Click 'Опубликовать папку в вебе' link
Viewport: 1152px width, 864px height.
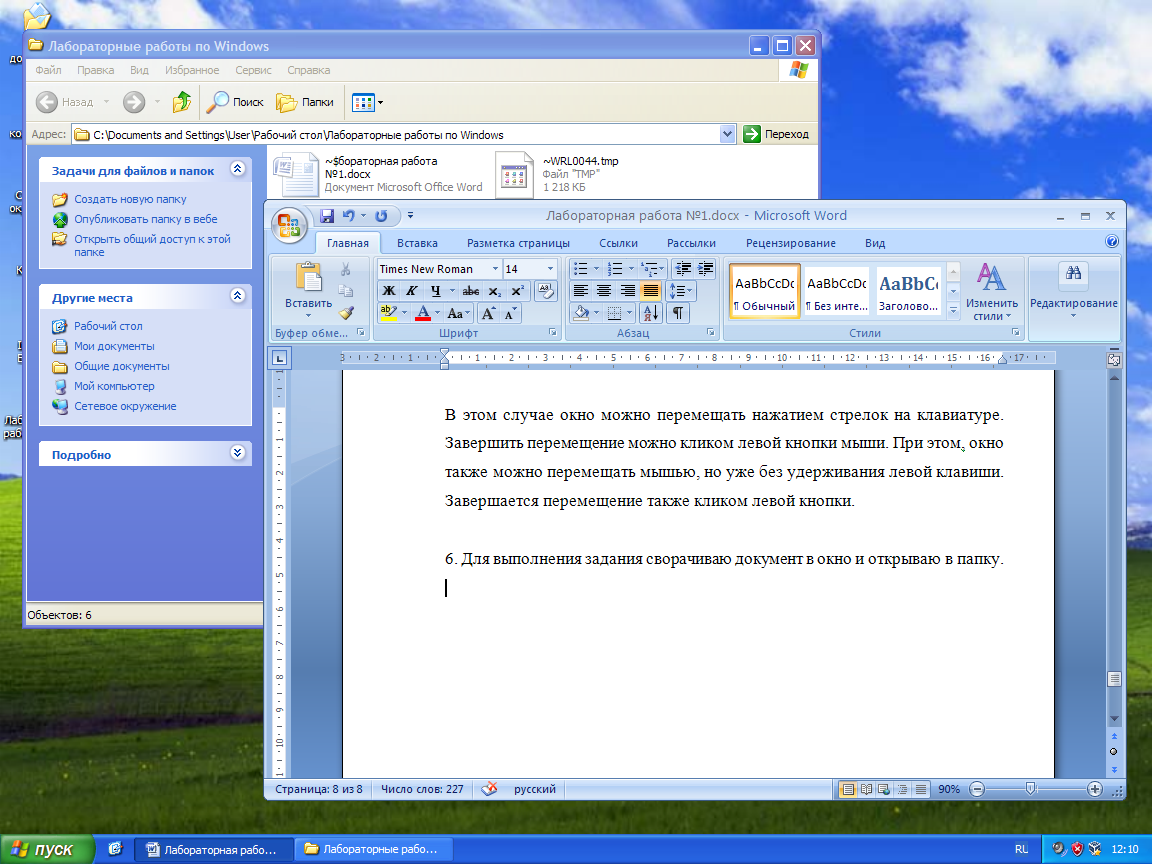145,219
